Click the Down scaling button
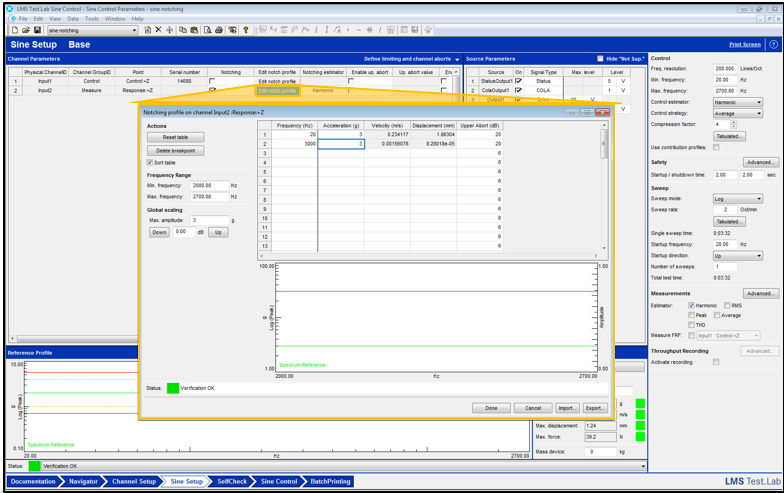The width and height of the screenshot is (784, 493). pos(160,232)
